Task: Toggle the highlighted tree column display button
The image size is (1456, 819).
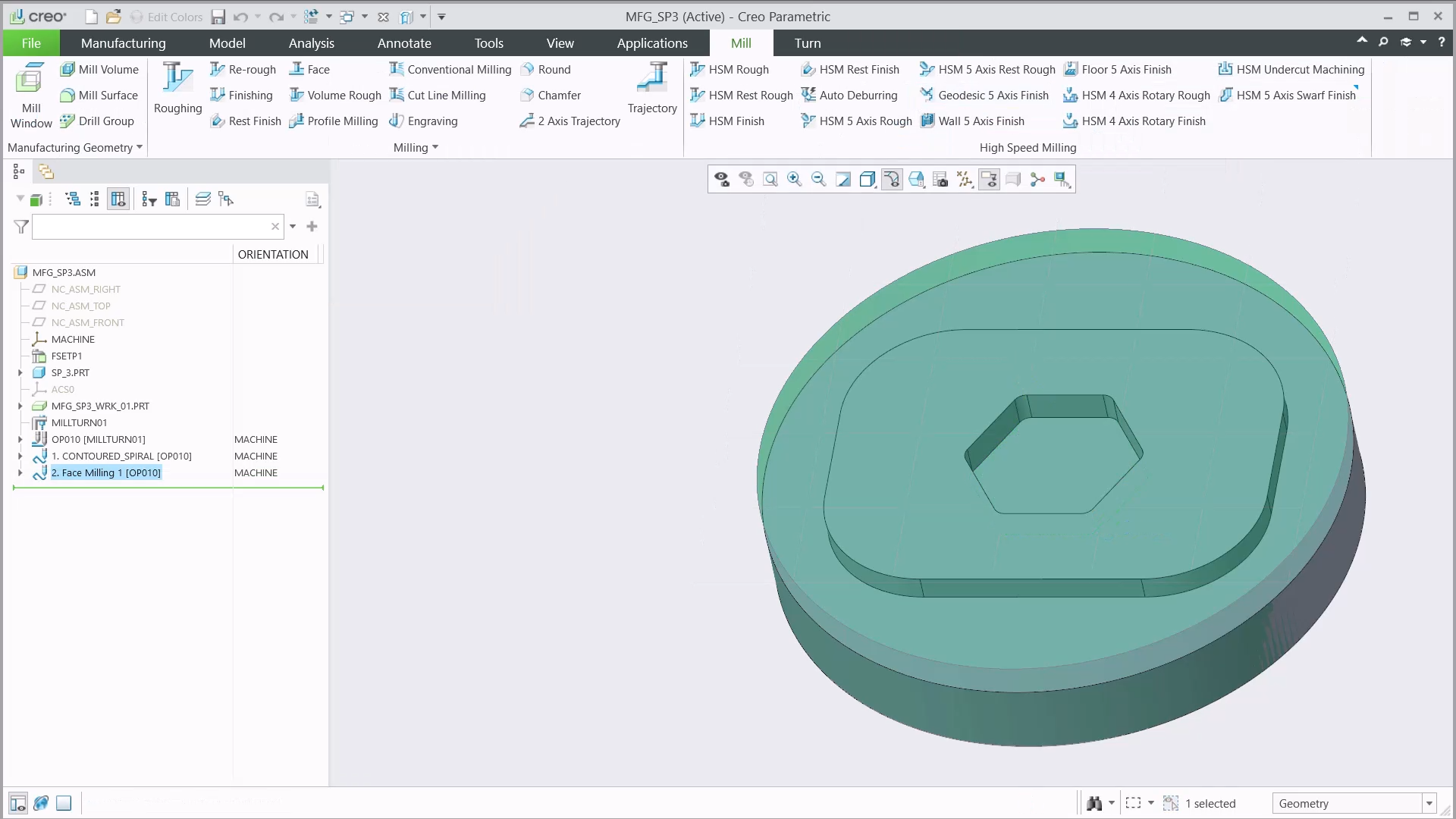Action: (x=118, y=199)
